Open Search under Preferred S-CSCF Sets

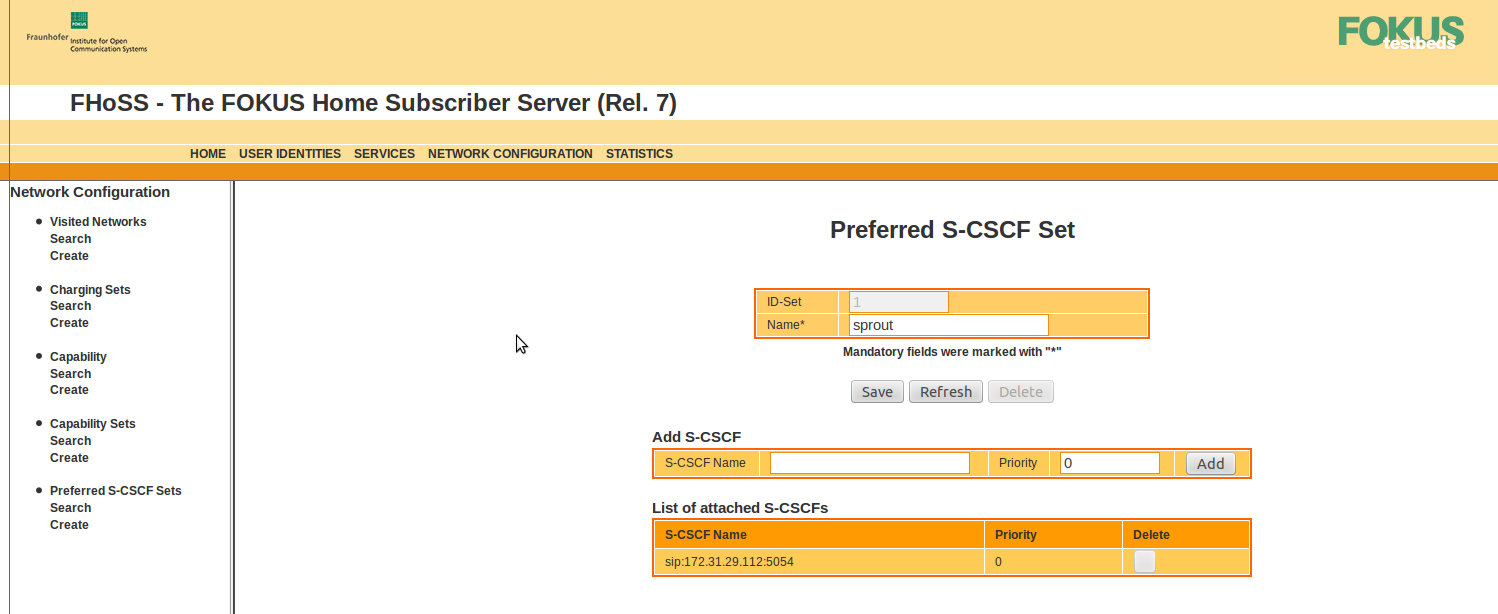point(70,507)
